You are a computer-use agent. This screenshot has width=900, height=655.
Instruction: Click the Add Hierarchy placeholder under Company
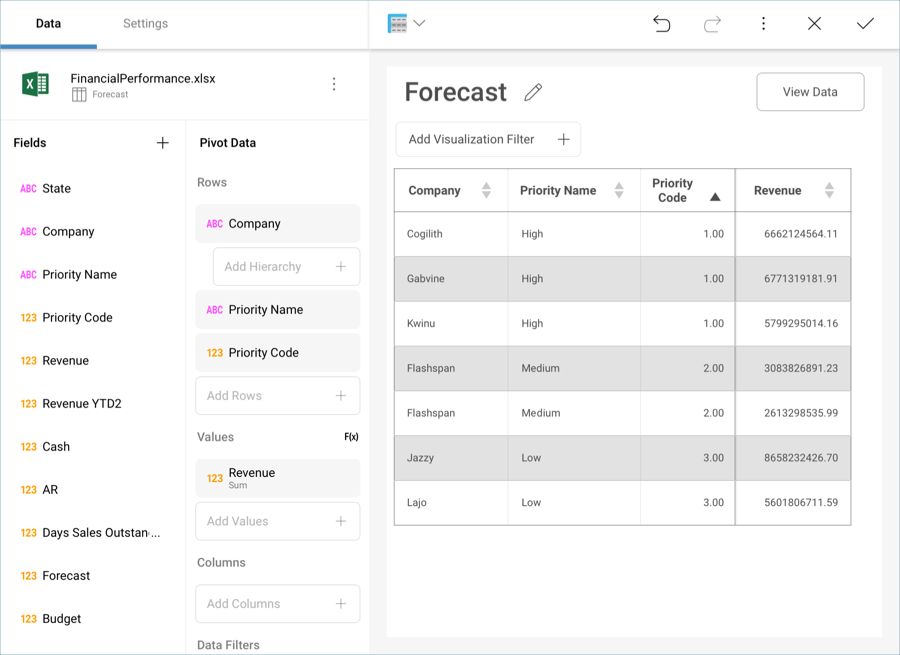click(286, 267)
